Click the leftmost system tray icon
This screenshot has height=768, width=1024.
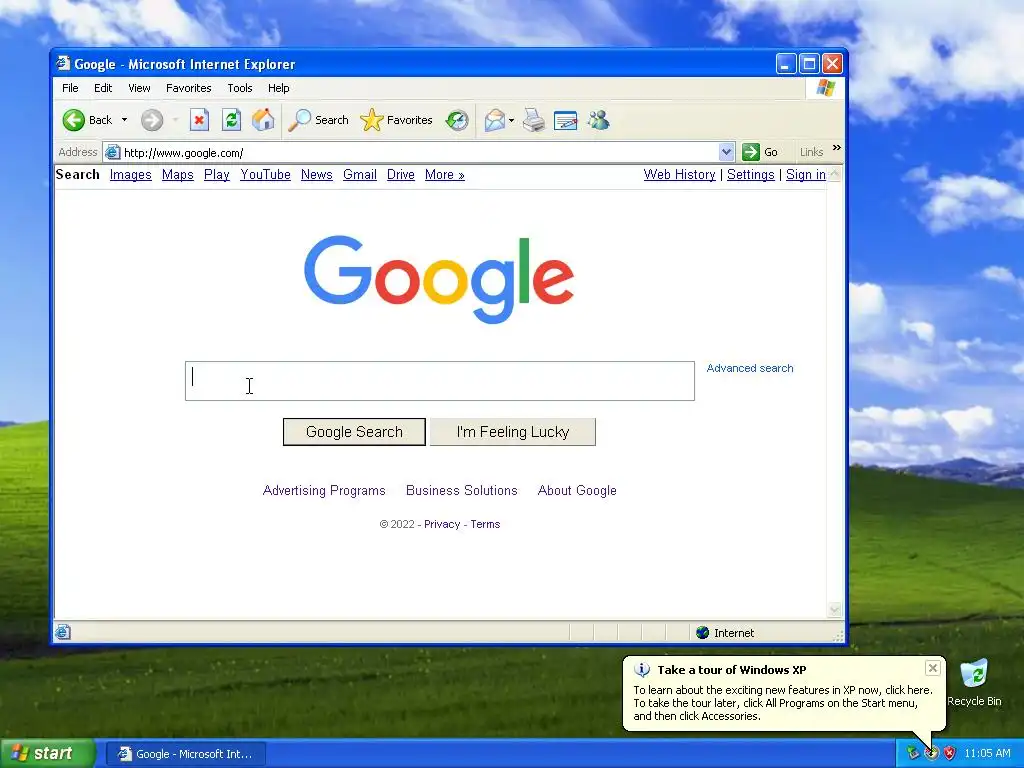(x=913, y=754)
